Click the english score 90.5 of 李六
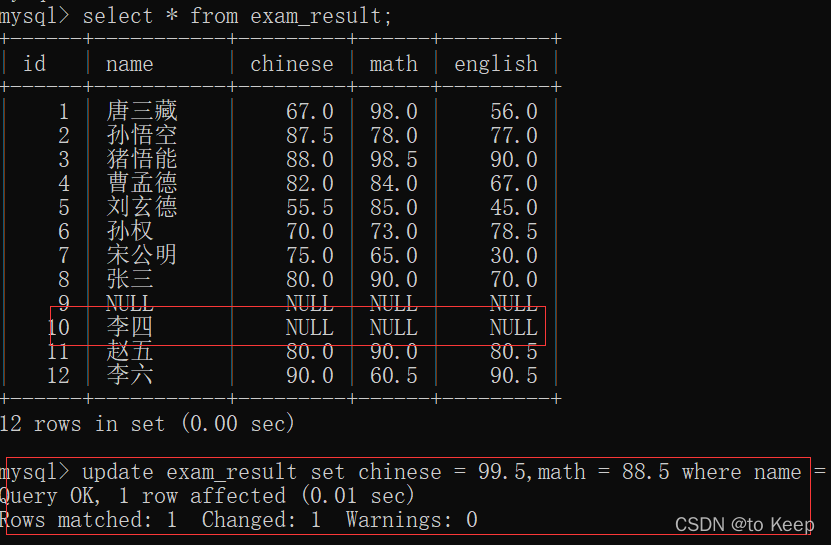The height and width of the screenshot is (545, 831). coord(514,375)
